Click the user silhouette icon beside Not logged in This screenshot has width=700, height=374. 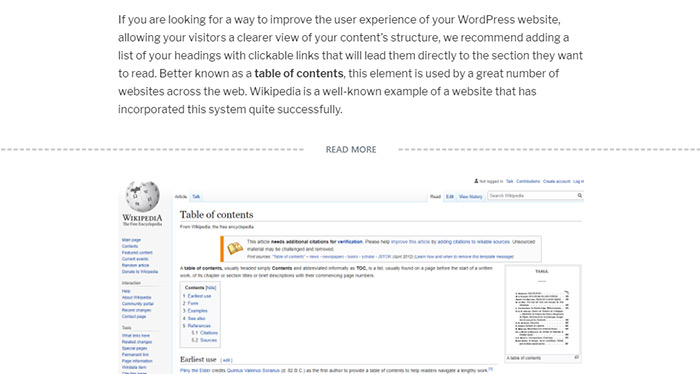coord(476,181)
